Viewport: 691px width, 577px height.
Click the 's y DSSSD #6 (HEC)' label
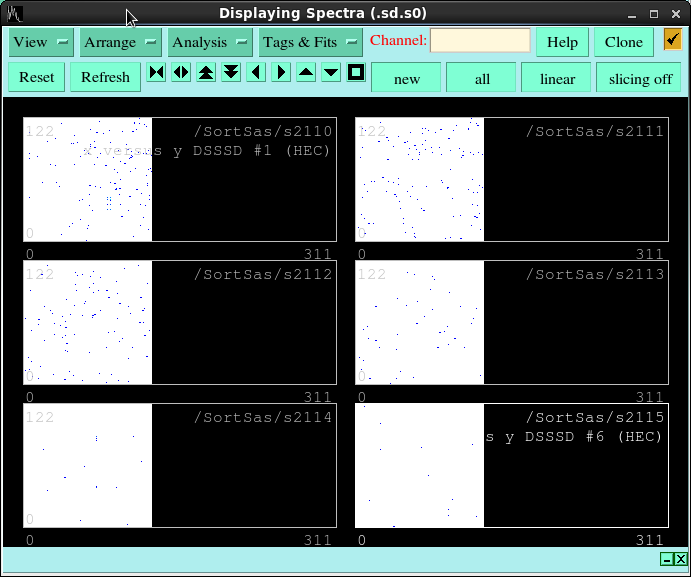[x=574, y=437]
